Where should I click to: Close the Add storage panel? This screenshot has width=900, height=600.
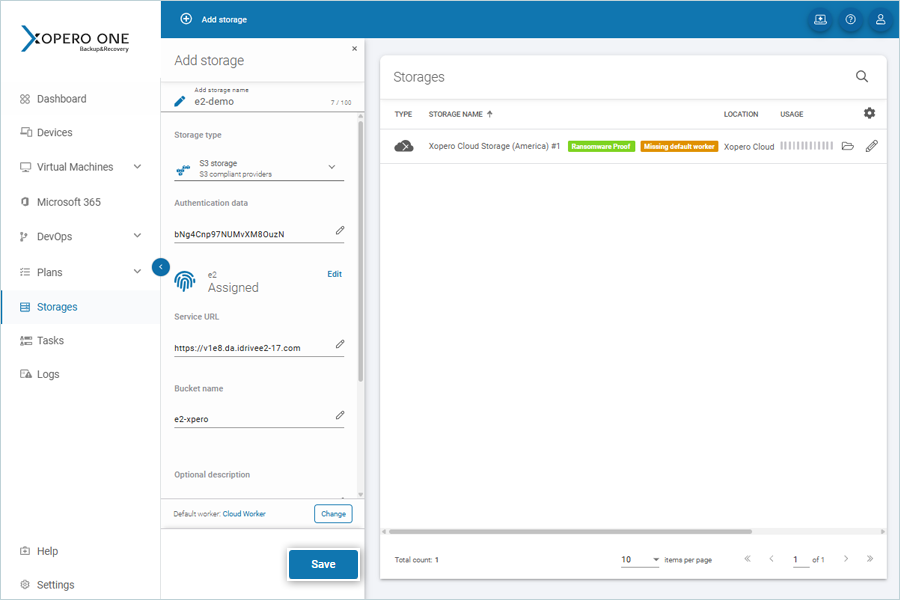(x=354, y=48)
